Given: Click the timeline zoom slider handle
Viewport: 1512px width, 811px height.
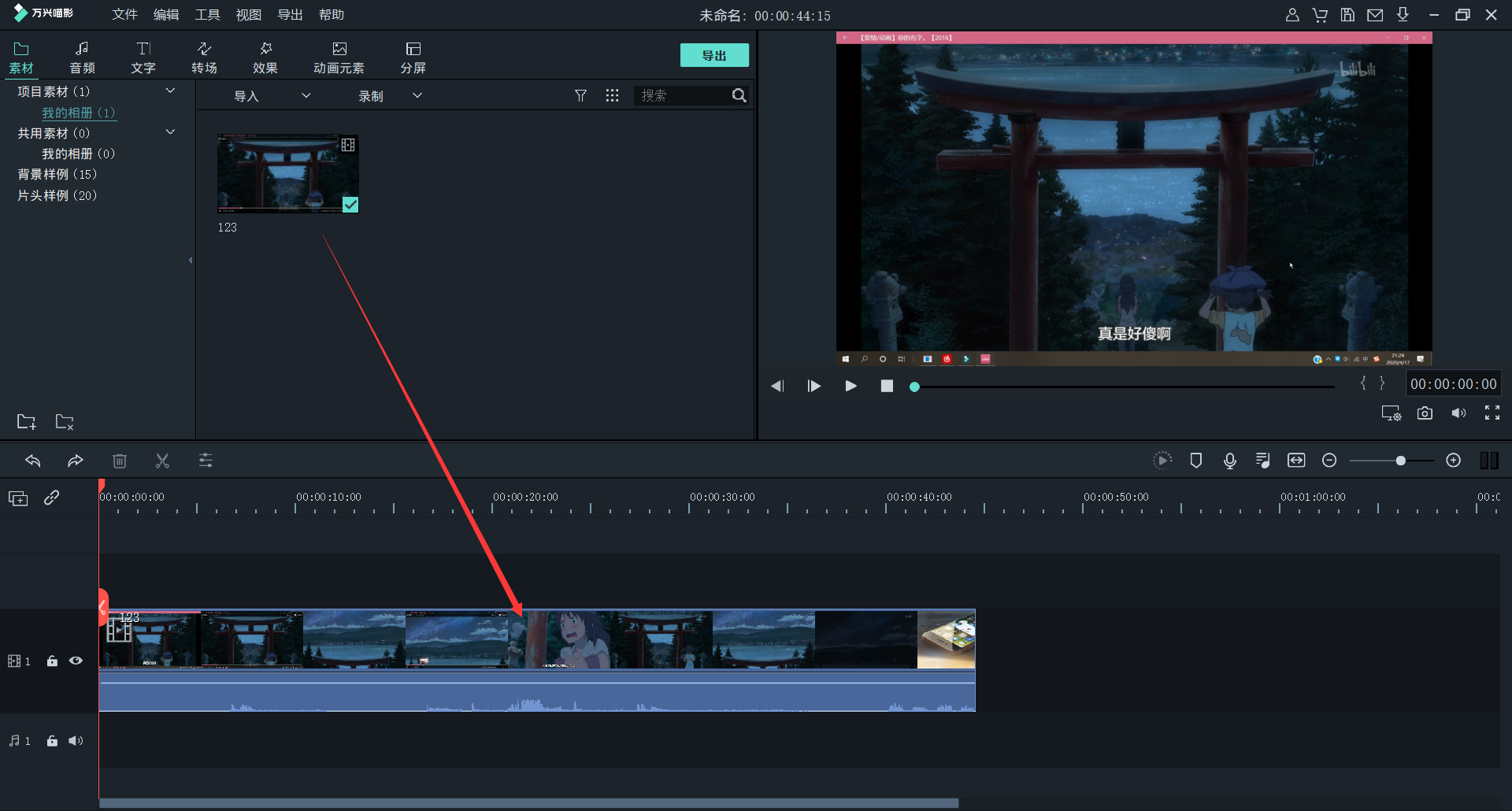Looking at the screenshot, I should point(1400,461).
